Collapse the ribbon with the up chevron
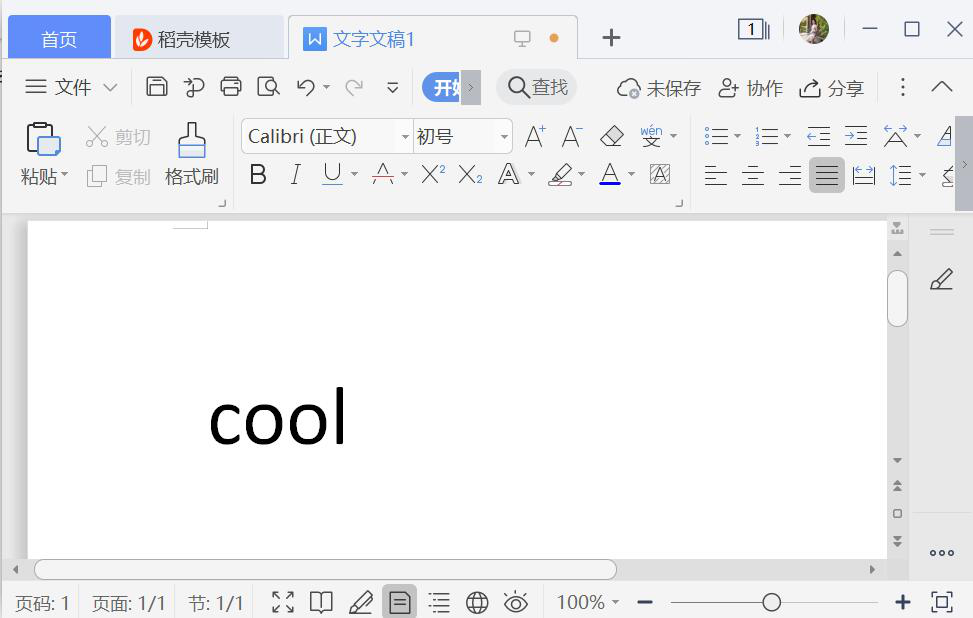973x618 pixels. pos(941,87)
